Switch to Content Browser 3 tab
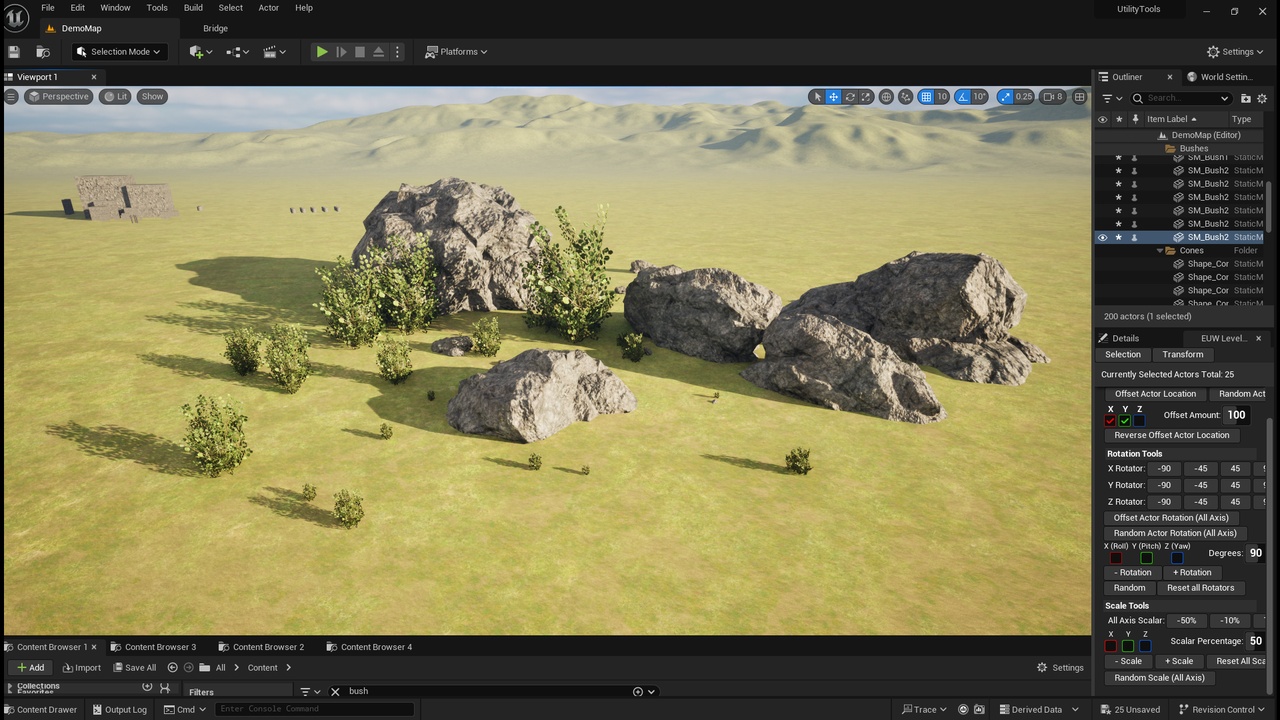This screenshot has height=720, width=1280. point(160,647)
